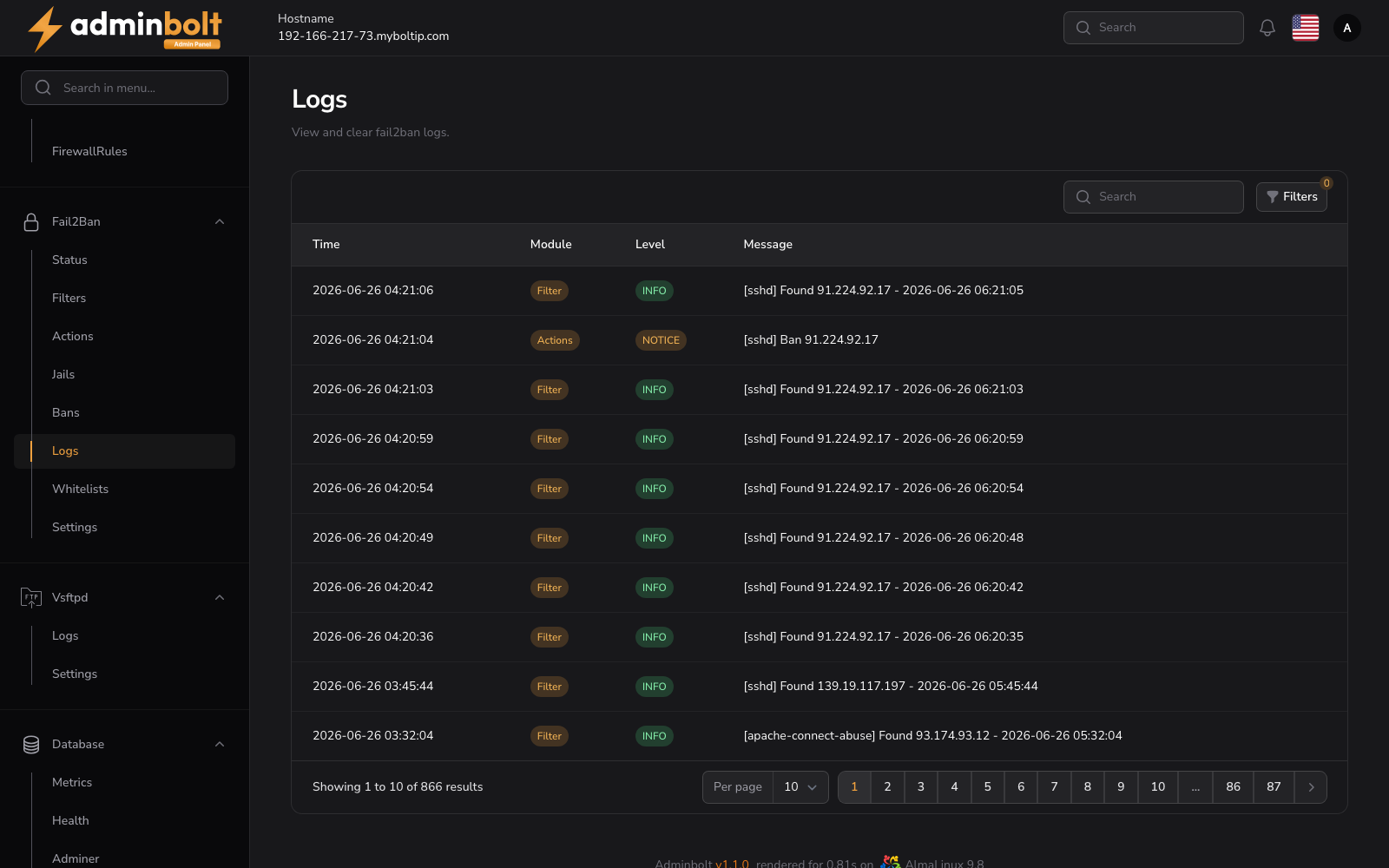Click the apache-connect-abuse log message
The height and width of the screenshot is (868, 1389).
(932, 736)
